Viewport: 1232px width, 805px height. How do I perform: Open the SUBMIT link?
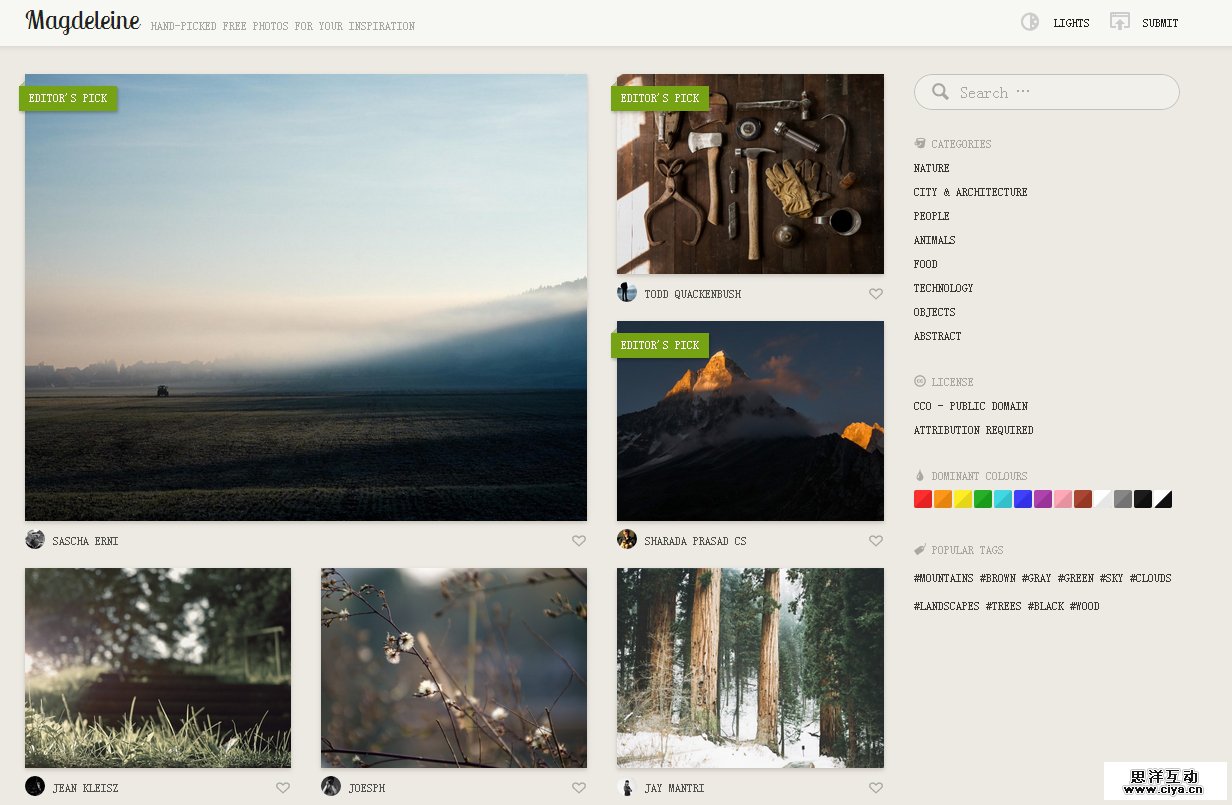coord(1160,23)
